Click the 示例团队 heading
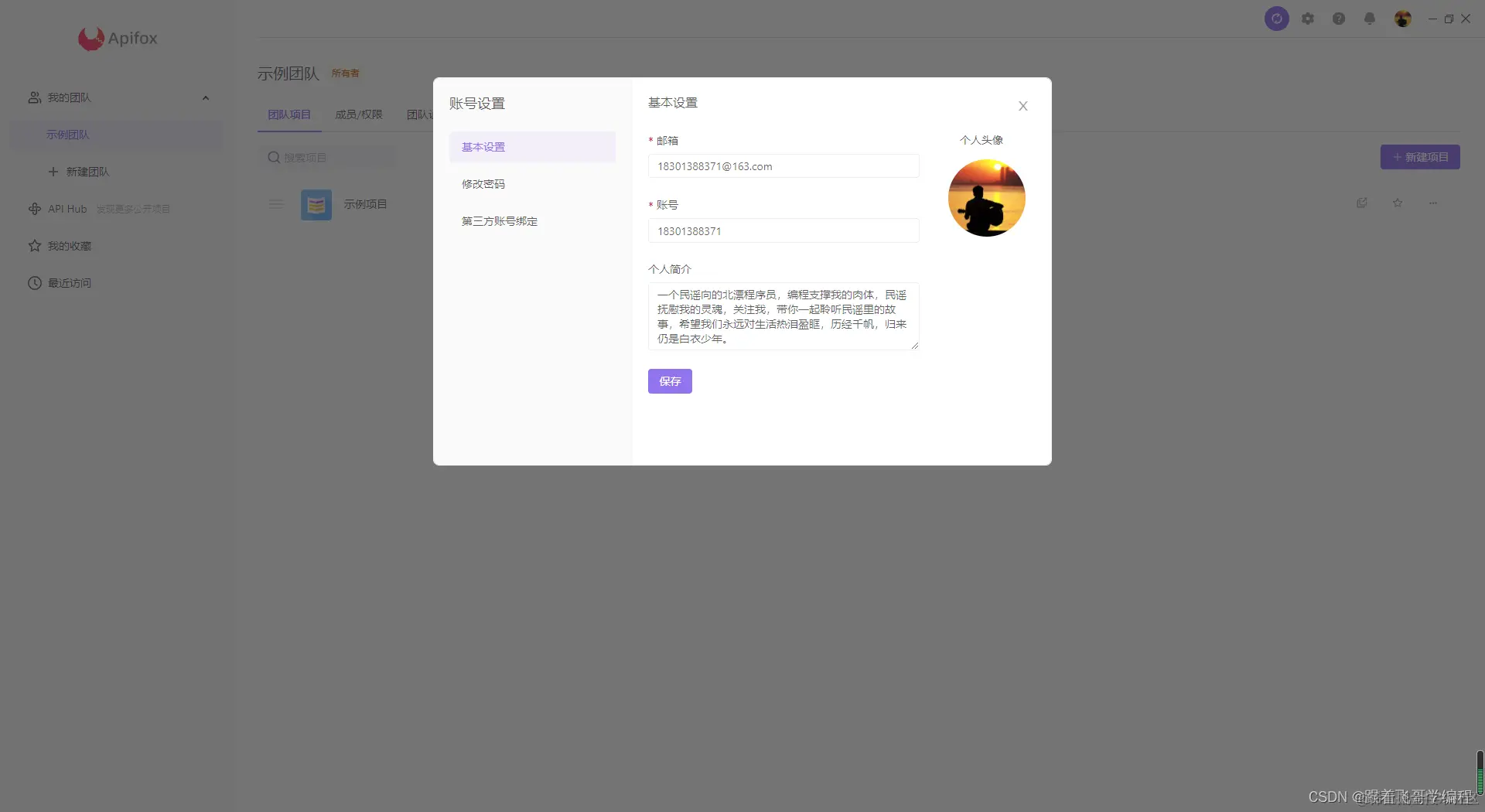 click(x=288, y=73)
